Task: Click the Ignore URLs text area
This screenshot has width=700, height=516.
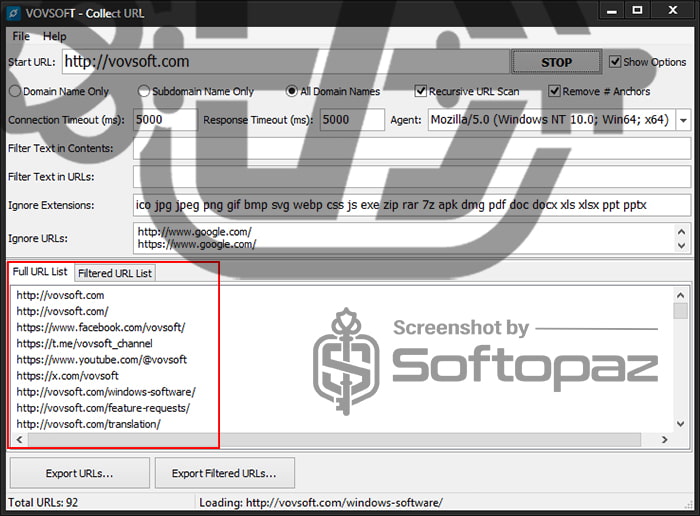Action: (x=404, y=238)
